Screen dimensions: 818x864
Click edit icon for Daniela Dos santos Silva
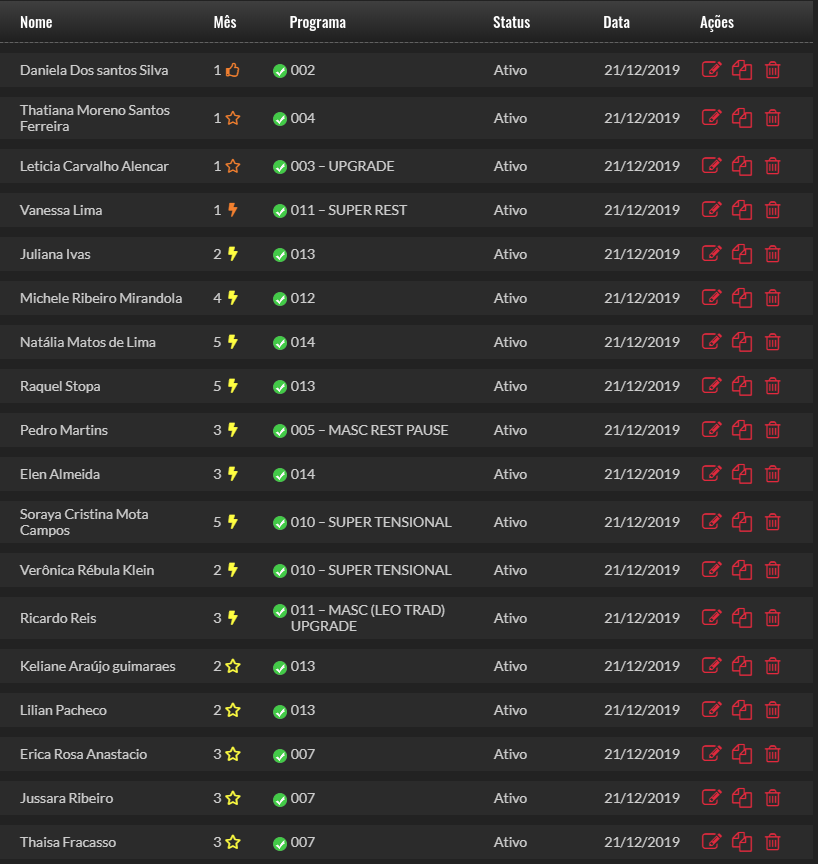711,70
